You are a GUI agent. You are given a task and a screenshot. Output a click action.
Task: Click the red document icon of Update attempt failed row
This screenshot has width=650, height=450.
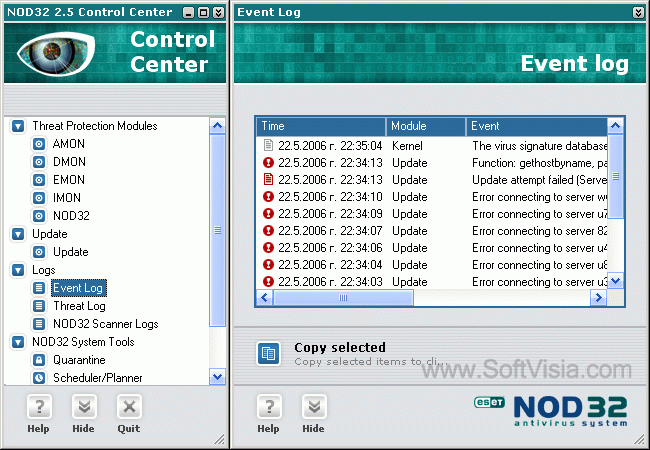pos(268,179)
